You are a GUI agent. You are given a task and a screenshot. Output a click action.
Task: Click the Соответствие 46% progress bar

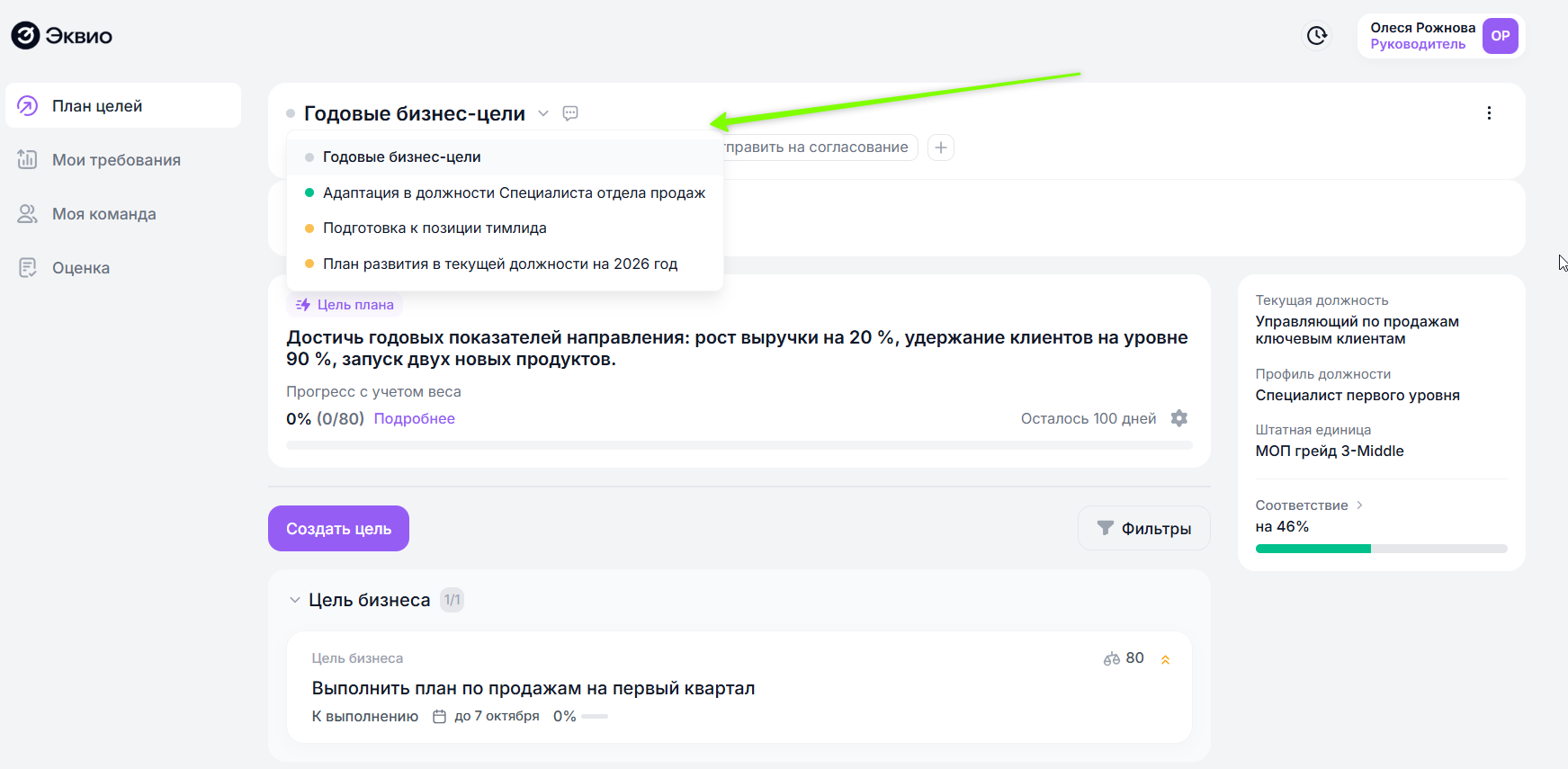click(1381, 549)
